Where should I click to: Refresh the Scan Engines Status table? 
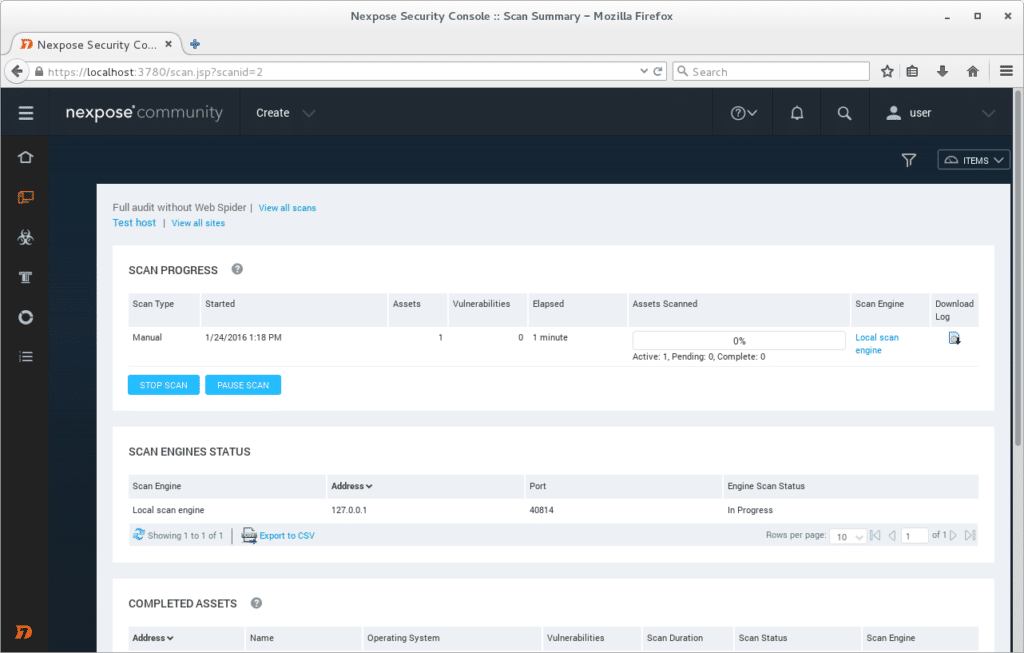[138, 535]
